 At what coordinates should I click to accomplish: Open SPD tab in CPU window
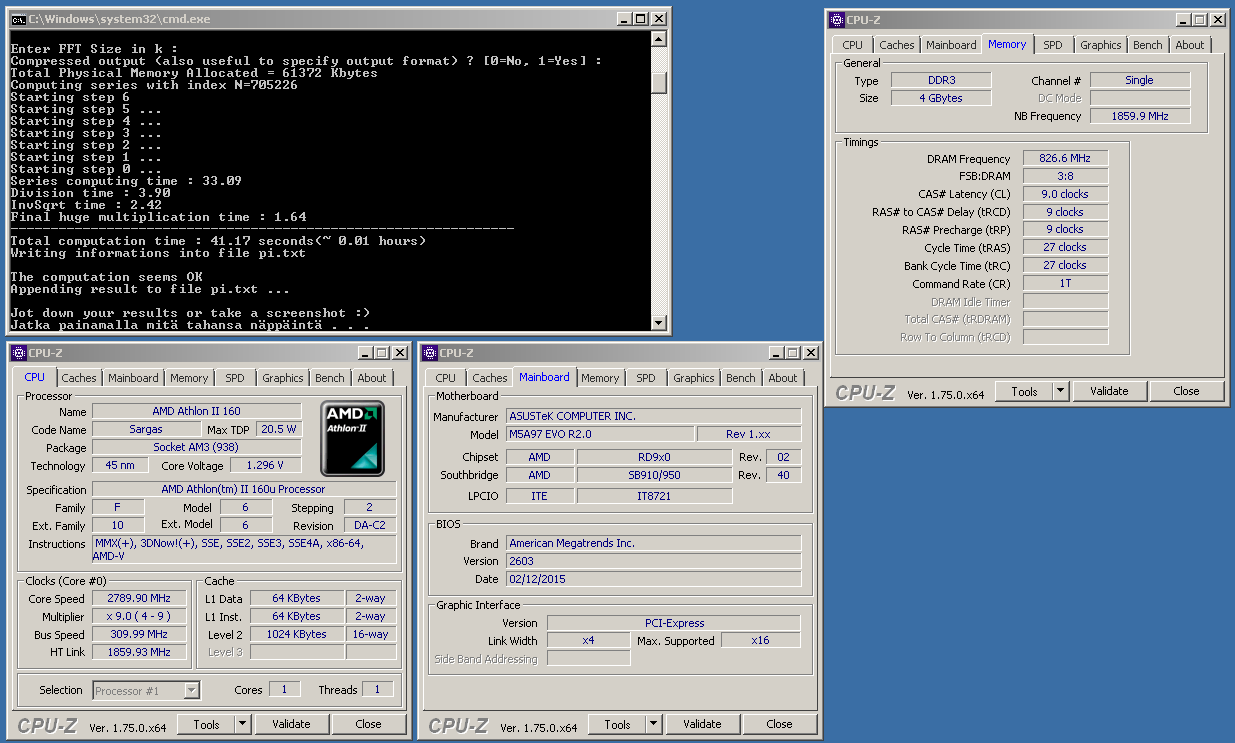click(235, 378)
